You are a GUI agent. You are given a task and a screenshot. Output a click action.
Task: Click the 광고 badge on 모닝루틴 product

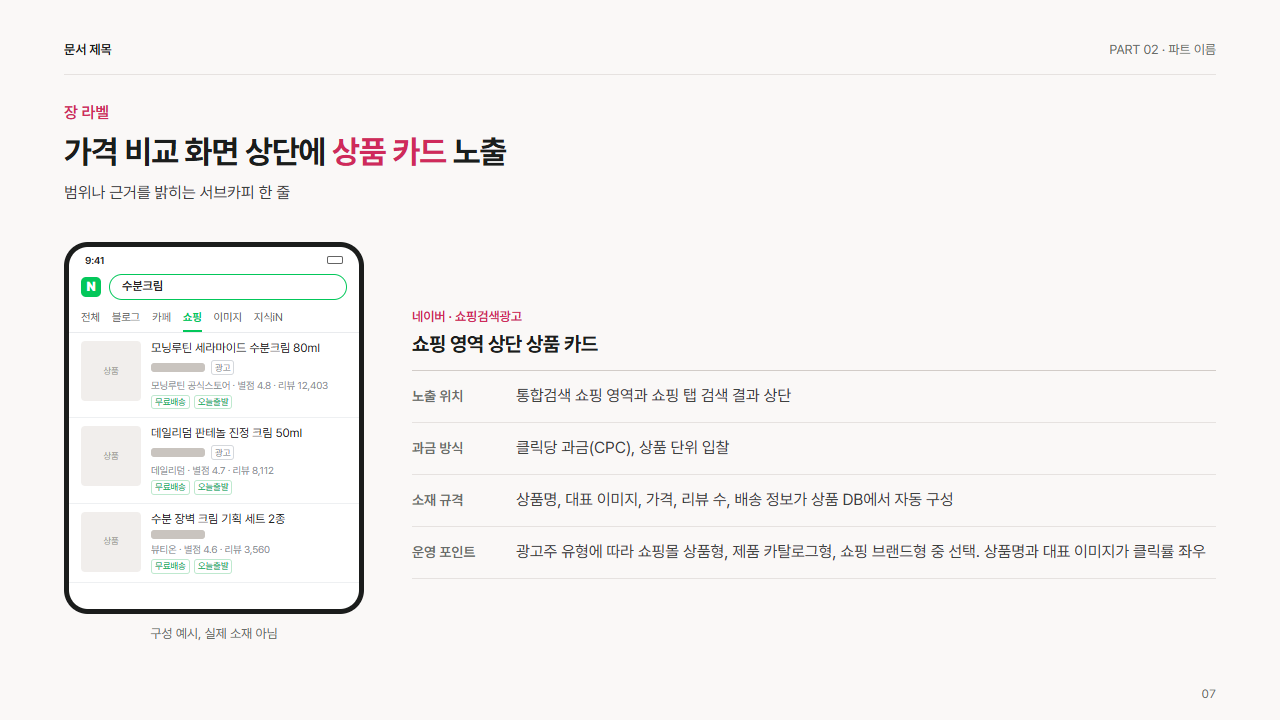222,367
